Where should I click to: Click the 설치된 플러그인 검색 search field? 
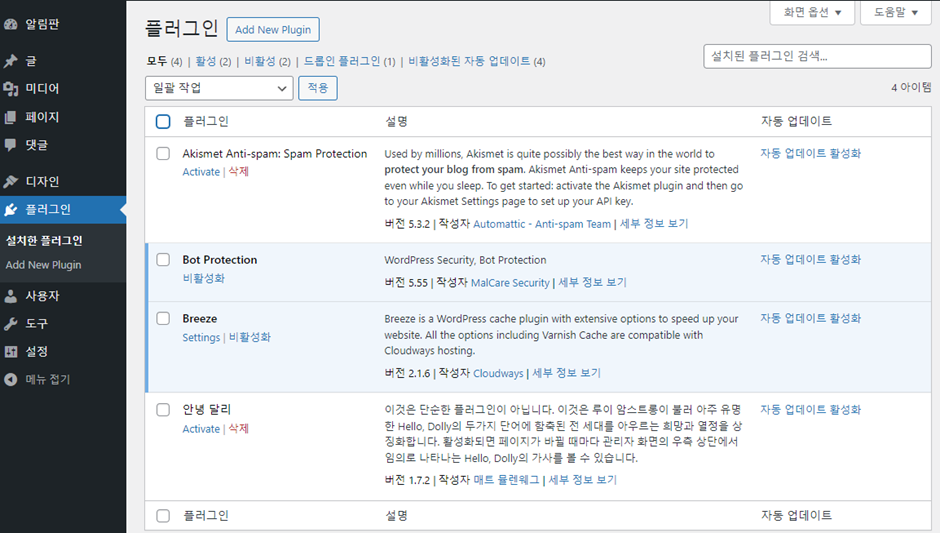click(x=816, y=56)
